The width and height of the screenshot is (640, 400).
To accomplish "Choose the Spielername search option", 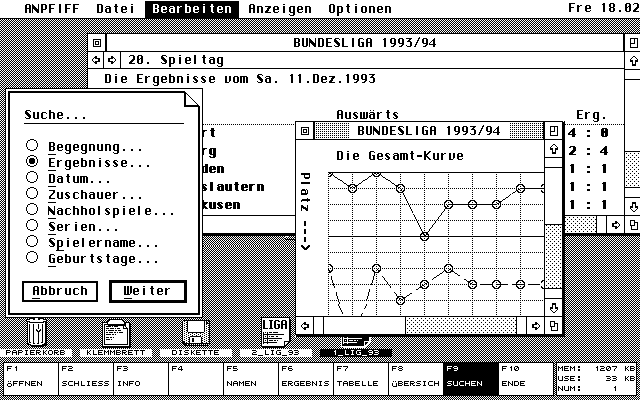I will coord(33,242).
